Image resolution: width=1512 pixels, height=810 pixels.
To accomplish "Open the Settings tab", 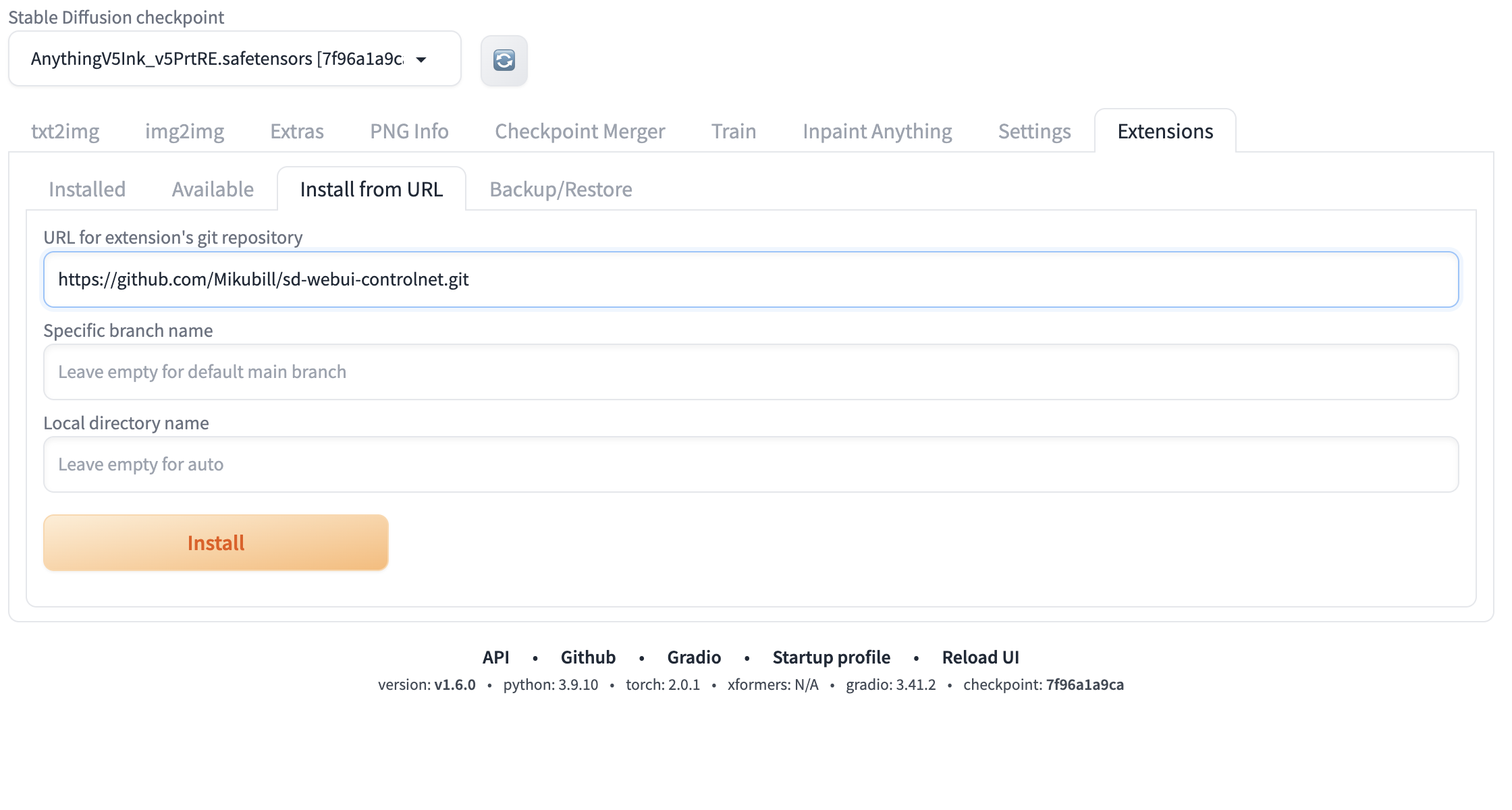I will [x=1034, y=131].
